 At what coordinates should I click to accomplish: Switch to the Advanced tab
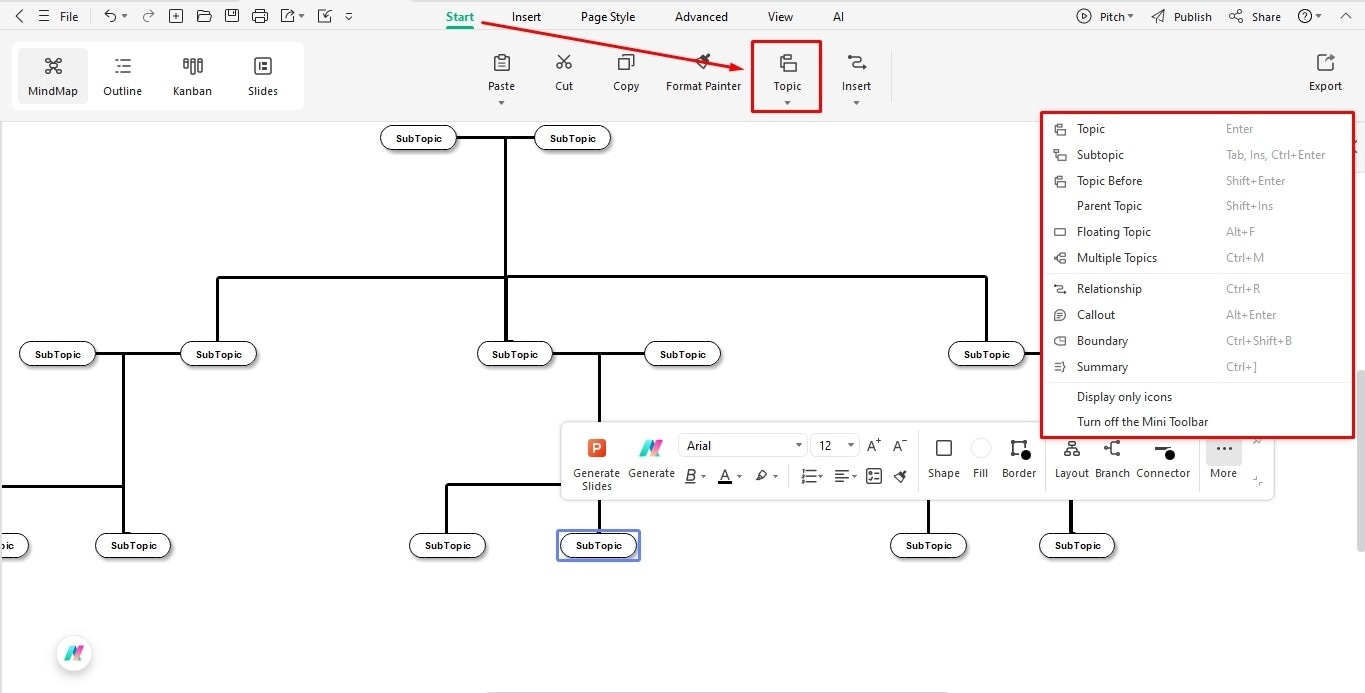click(700, 16)
